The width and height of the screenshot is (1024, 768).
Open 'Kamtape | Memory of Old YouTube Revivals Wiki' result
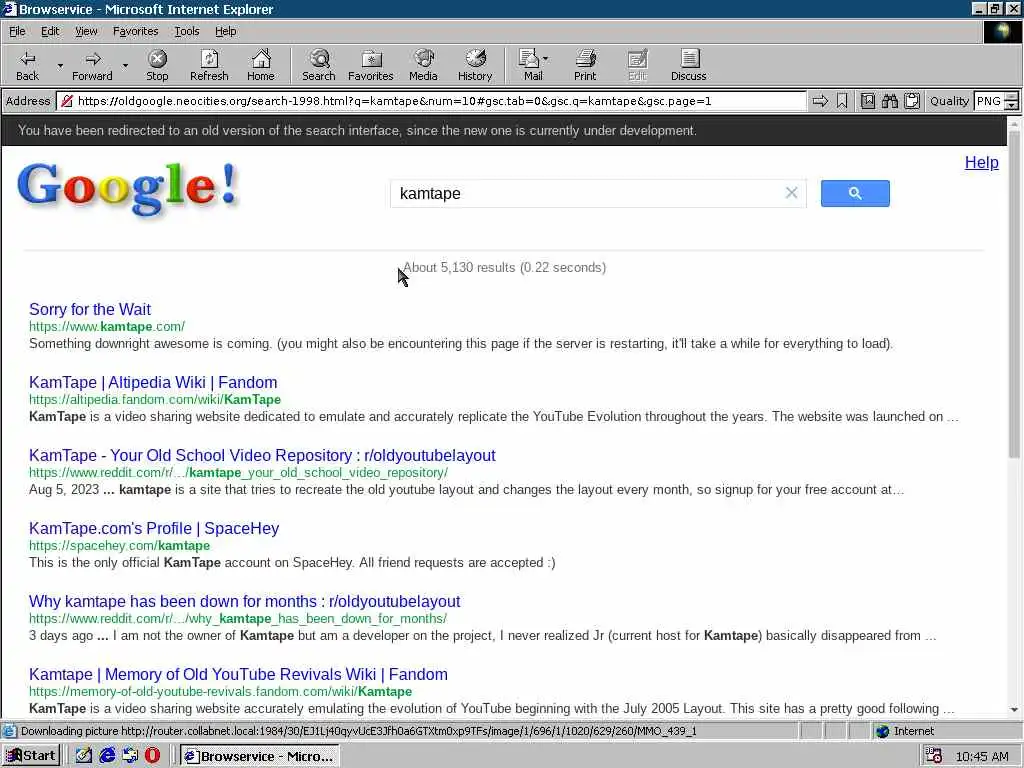(x=238, y=675)
